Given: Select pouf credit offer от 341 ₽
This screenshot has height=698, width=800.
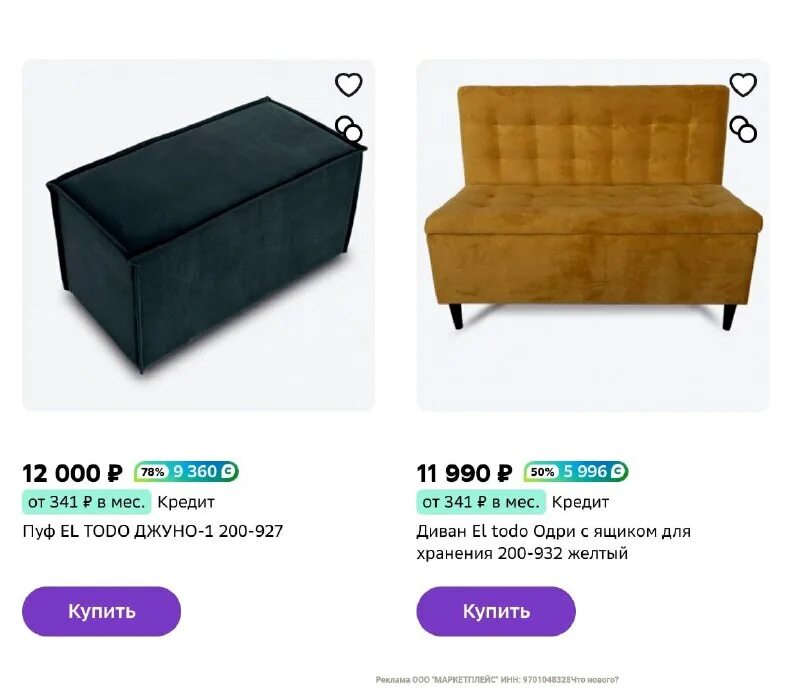Looking at the screenshot, I should (87, 502).
